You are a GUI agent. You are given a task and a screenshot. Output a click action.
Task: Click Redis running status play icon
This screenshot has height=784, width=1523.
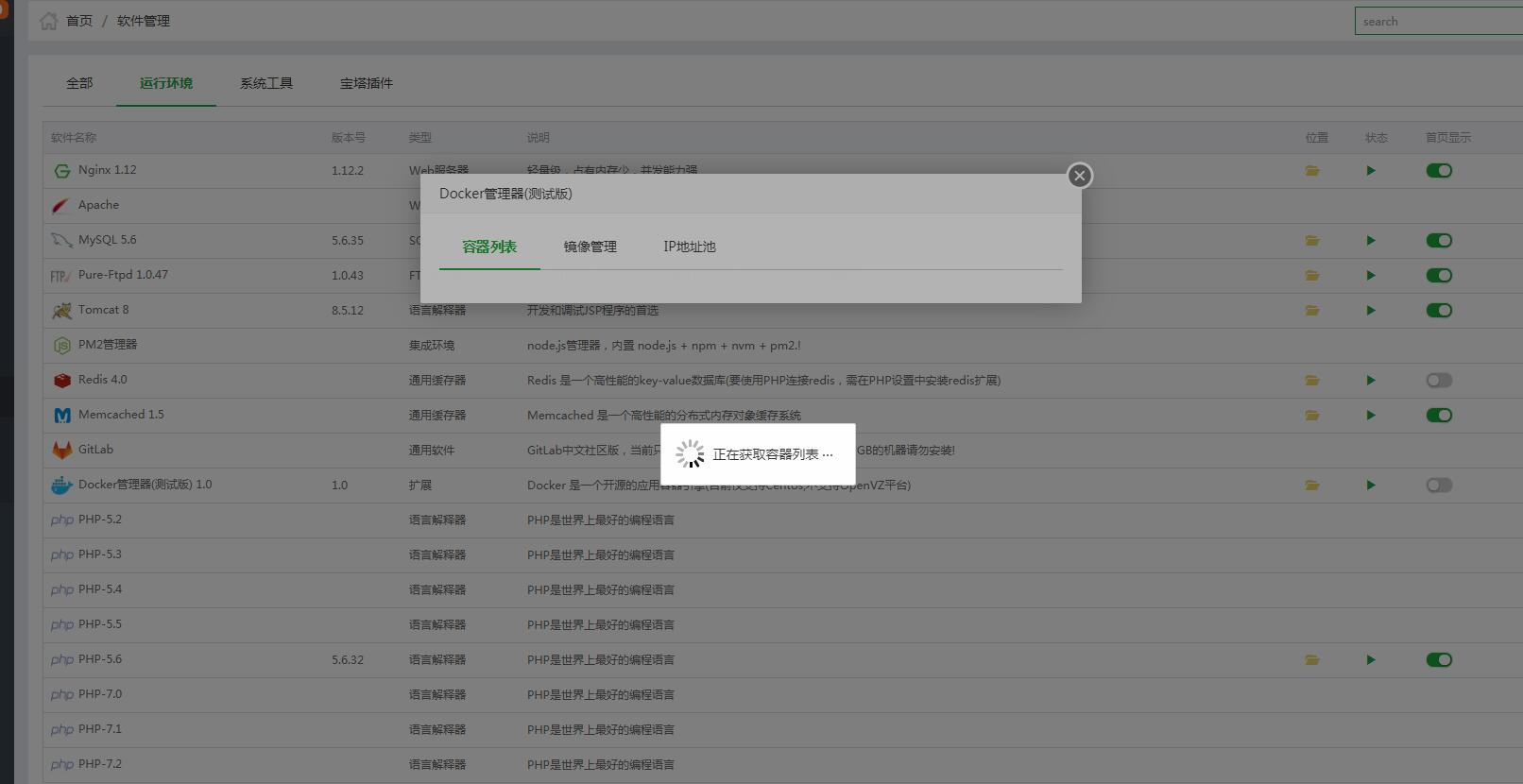1371,381
